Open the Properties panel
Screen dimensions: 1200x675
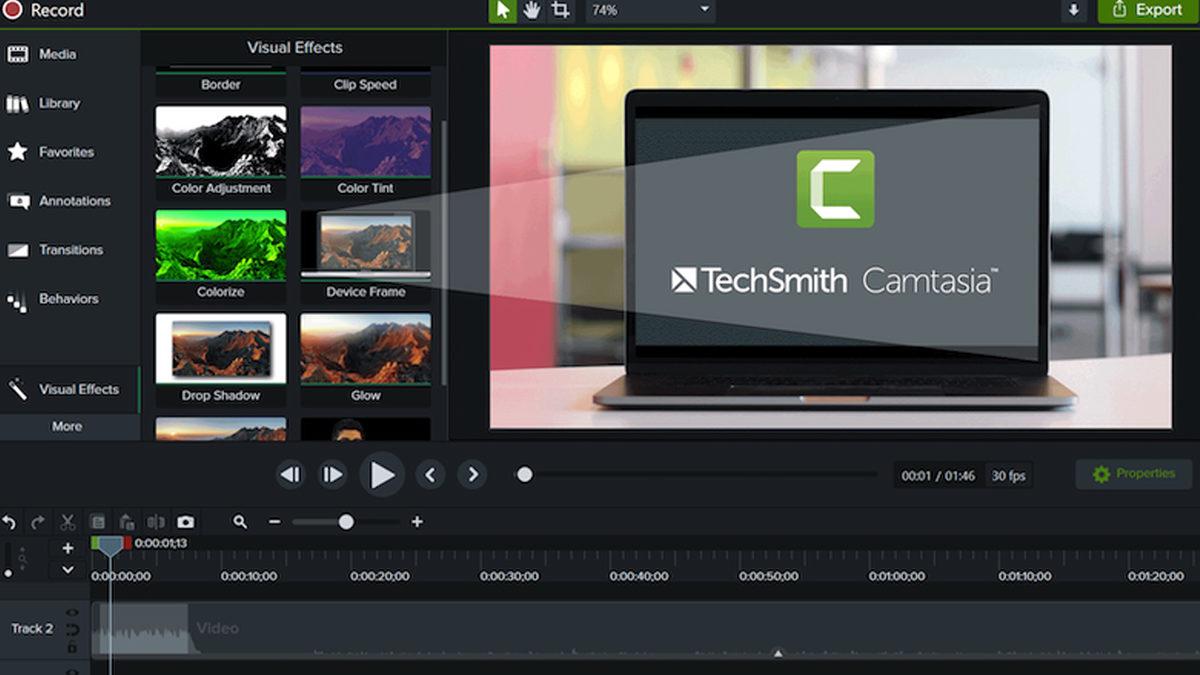point(1133,474)
